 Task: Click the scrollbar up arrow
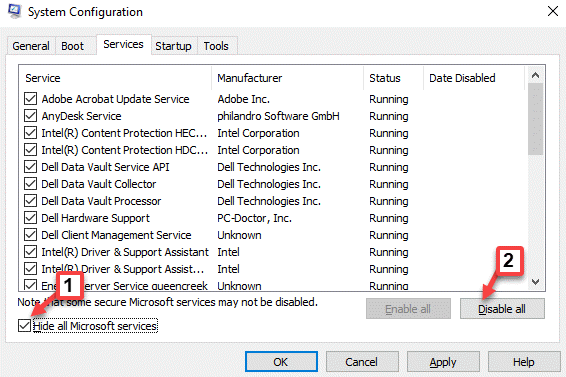coord(535,75)
